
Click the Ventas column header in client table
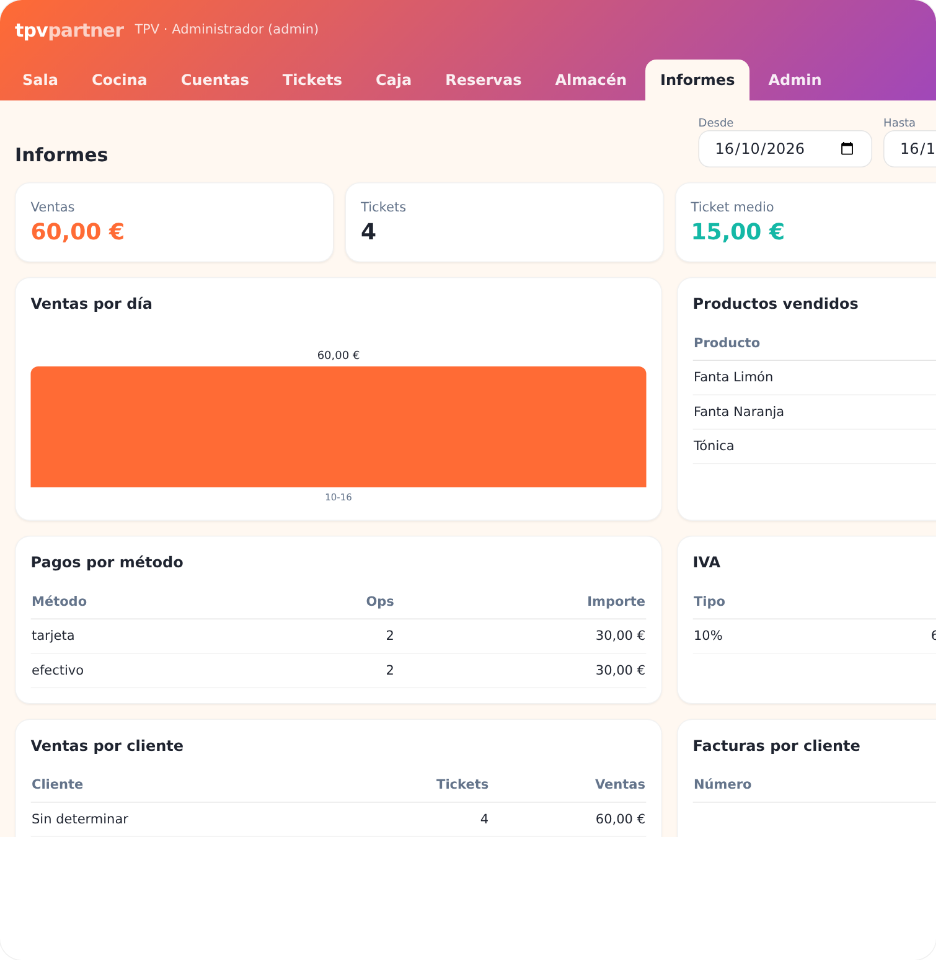620,784
